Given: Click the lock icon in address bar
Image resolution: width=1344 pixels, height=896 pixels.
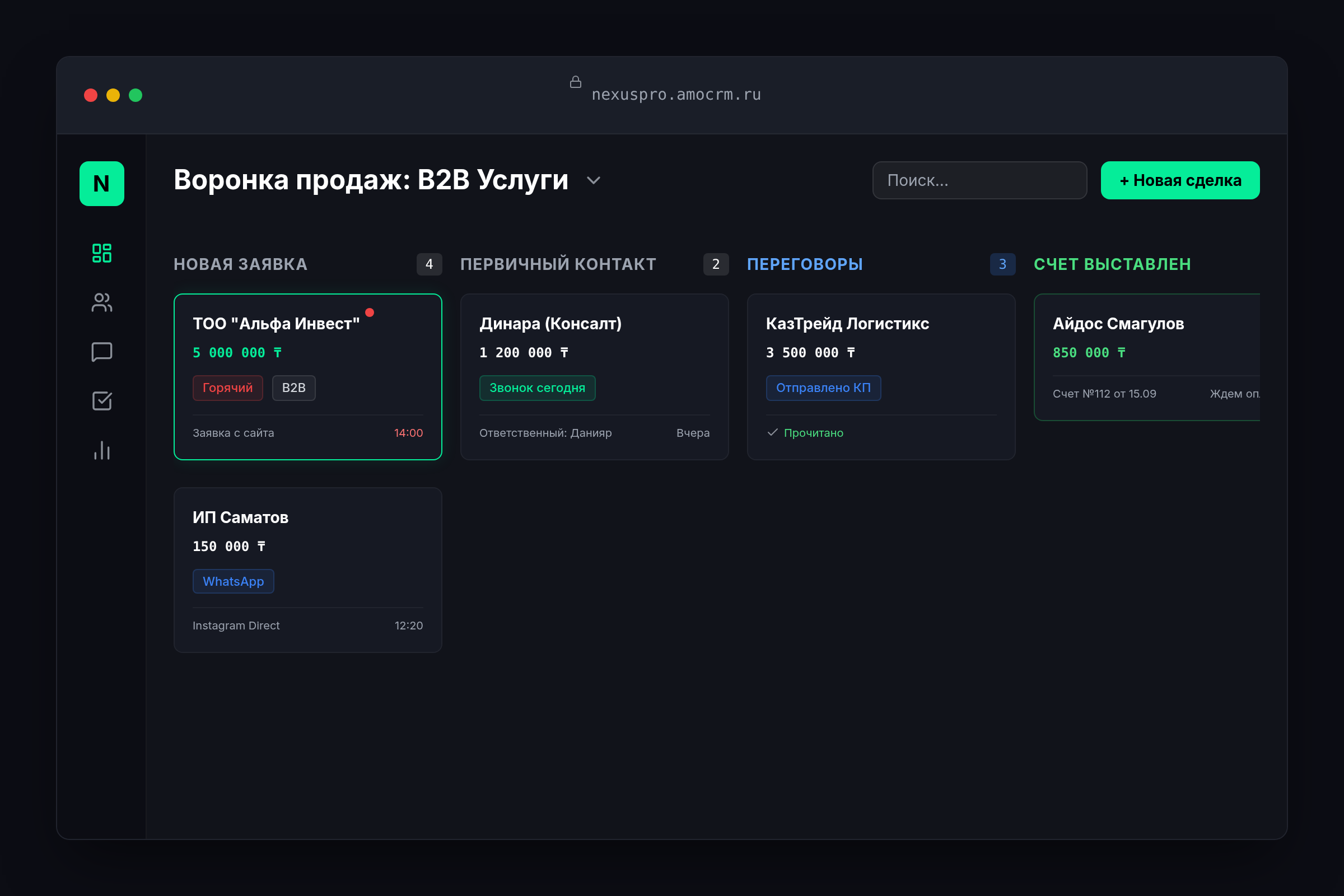Looking at the screenshot, I should 576,82.
